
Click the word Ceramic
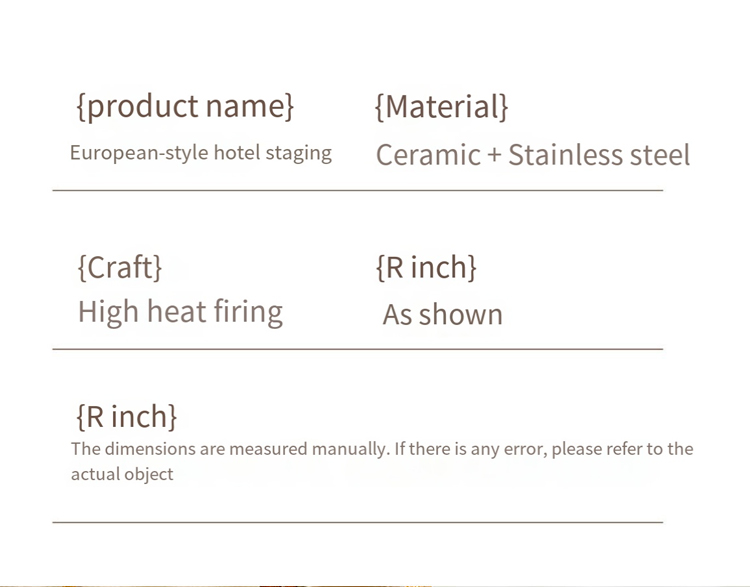point(428,155)
